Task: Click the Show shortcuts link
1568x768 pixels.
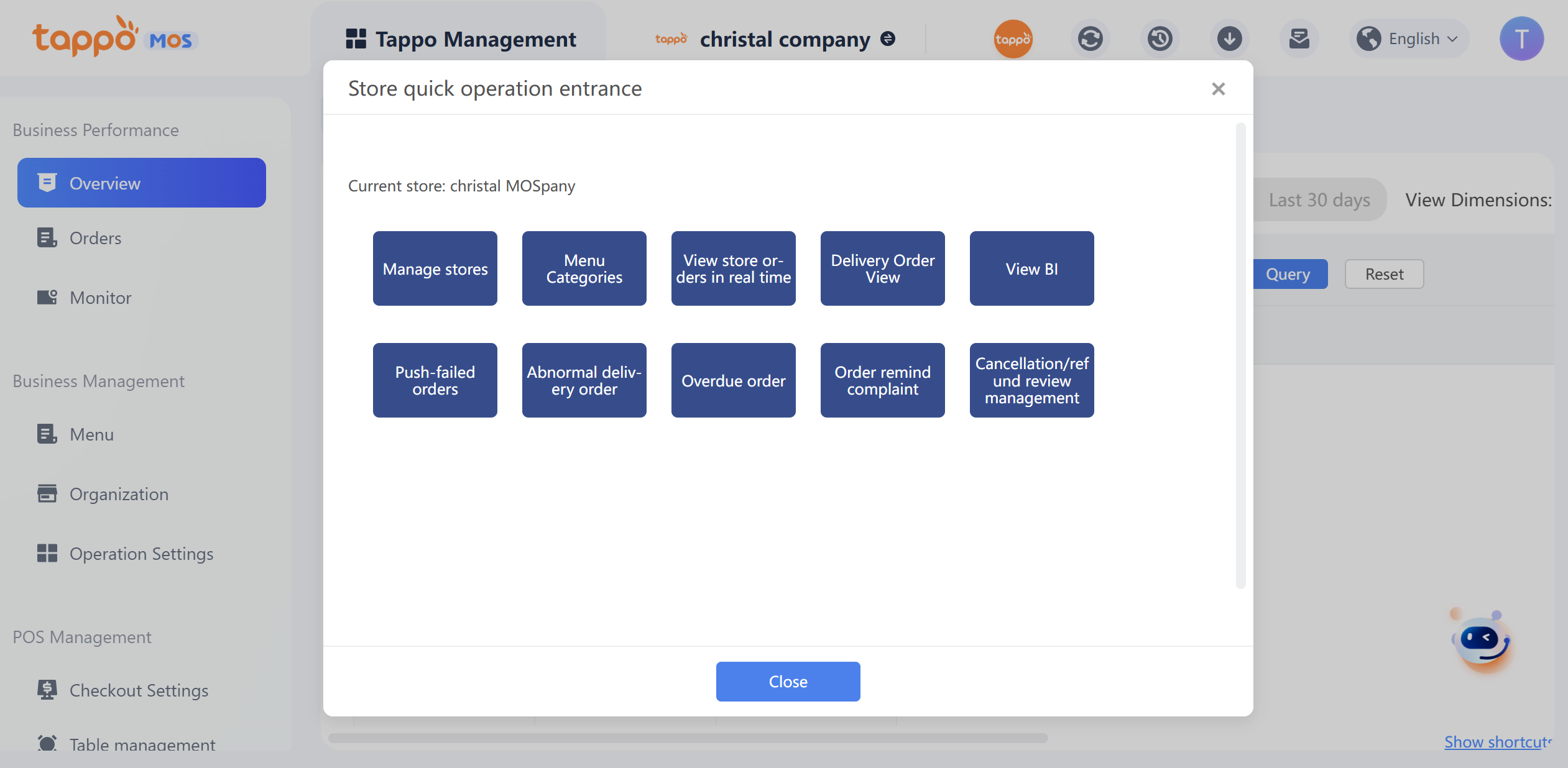Action: (1497, 742)
